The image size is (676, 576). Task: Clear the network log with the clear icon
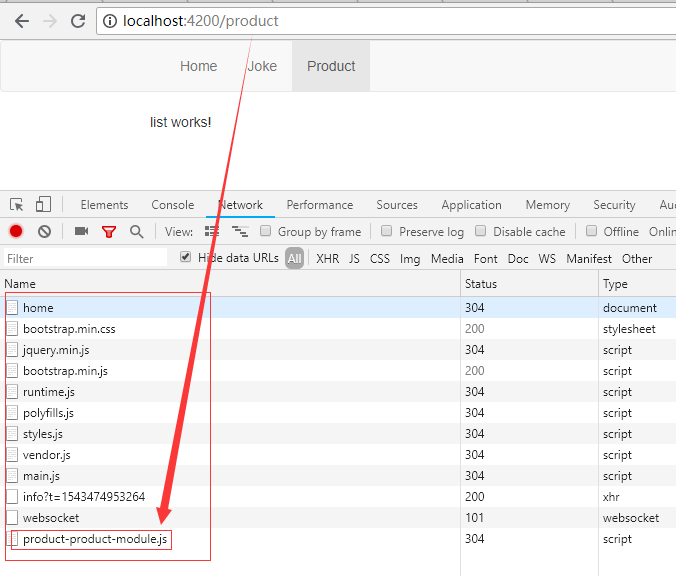pyautogui.click(x=44, y=231)
